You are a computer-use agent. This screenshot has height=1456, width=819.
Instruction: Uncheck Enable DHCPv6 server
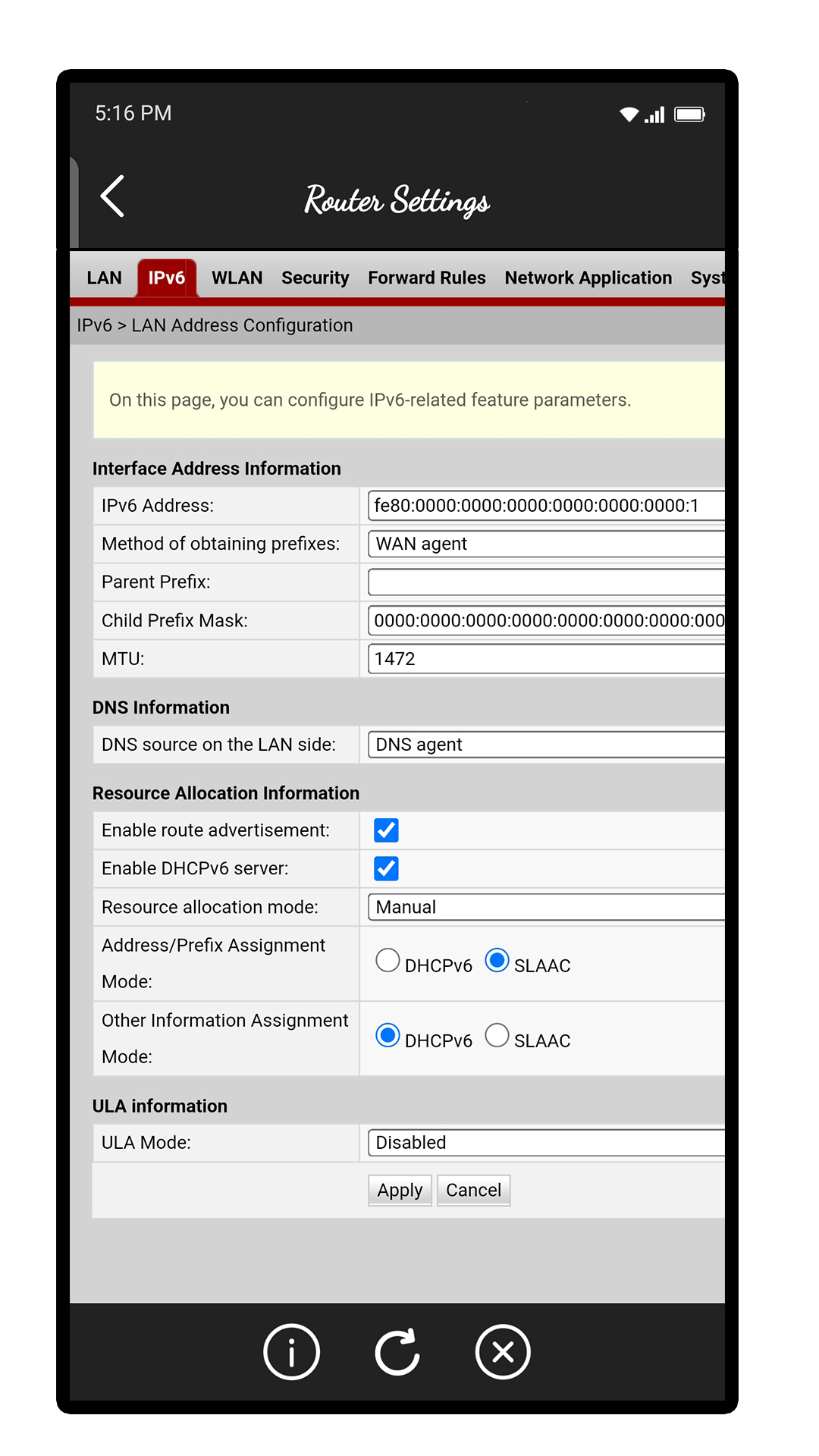(386, 868)
